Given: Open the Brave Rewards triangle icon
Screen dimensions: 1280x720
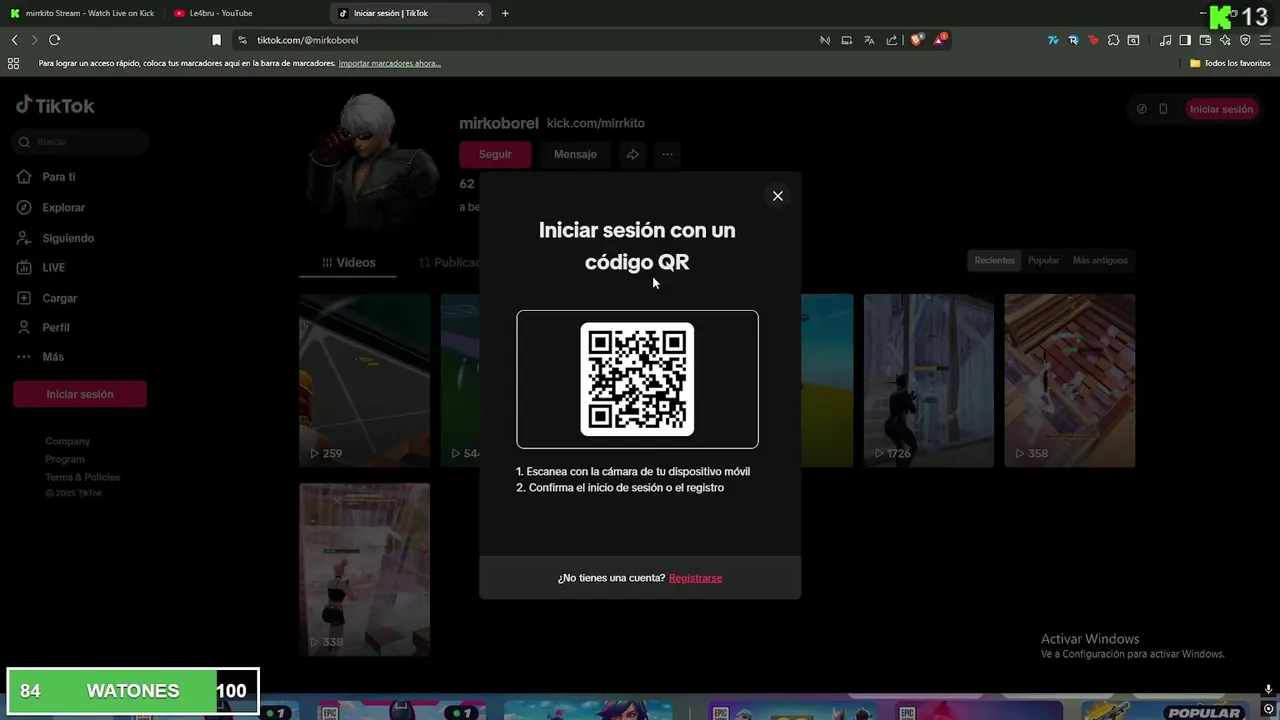Looking at the screenshot, I should click(940, 40).
